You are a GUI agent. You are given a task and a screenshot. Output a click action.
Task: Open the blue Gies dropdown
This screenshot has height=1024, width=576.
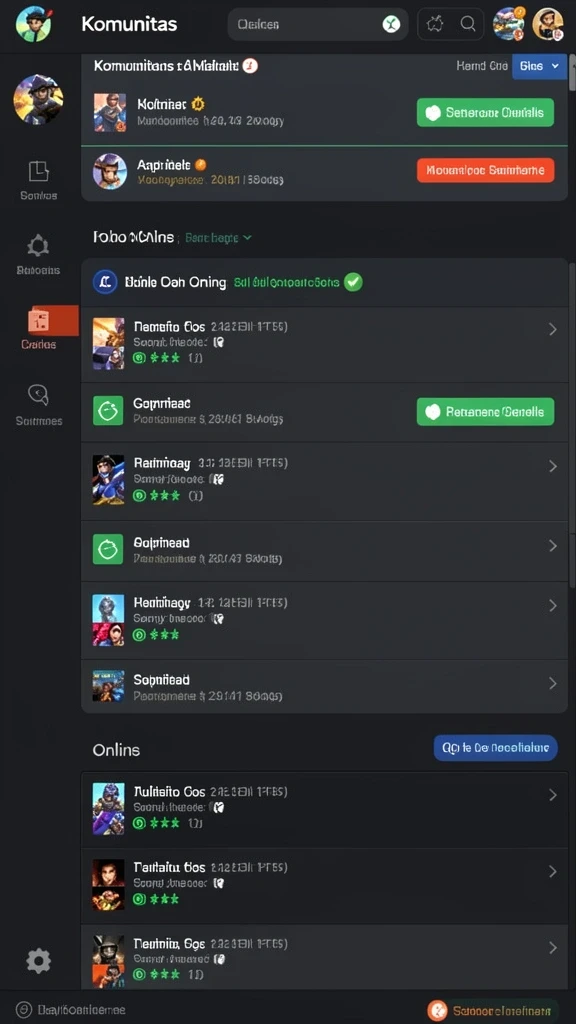point(539,66)
